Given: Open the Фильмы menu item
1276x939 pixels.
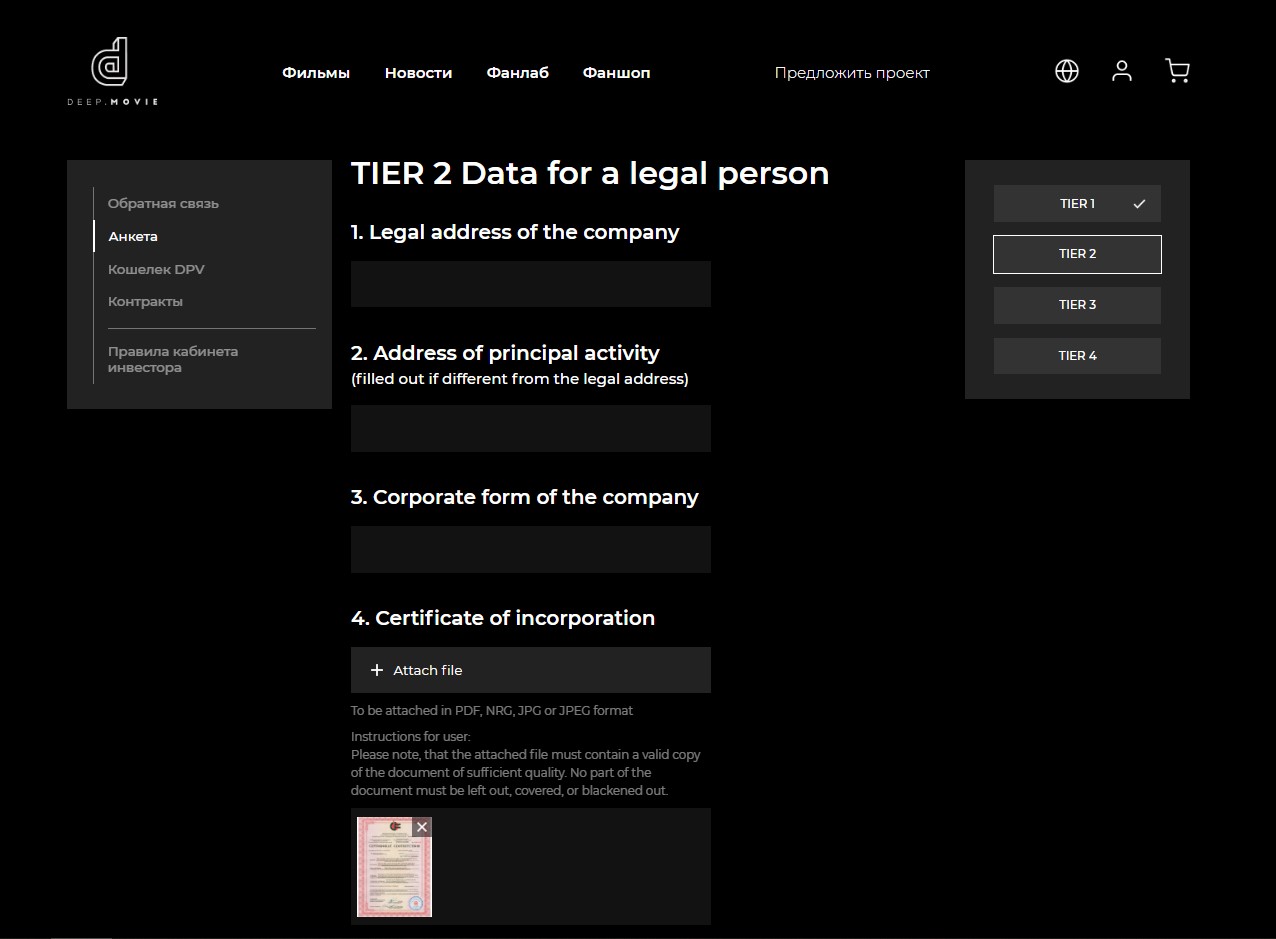Looking at the screenshot, I should point(316,73).
